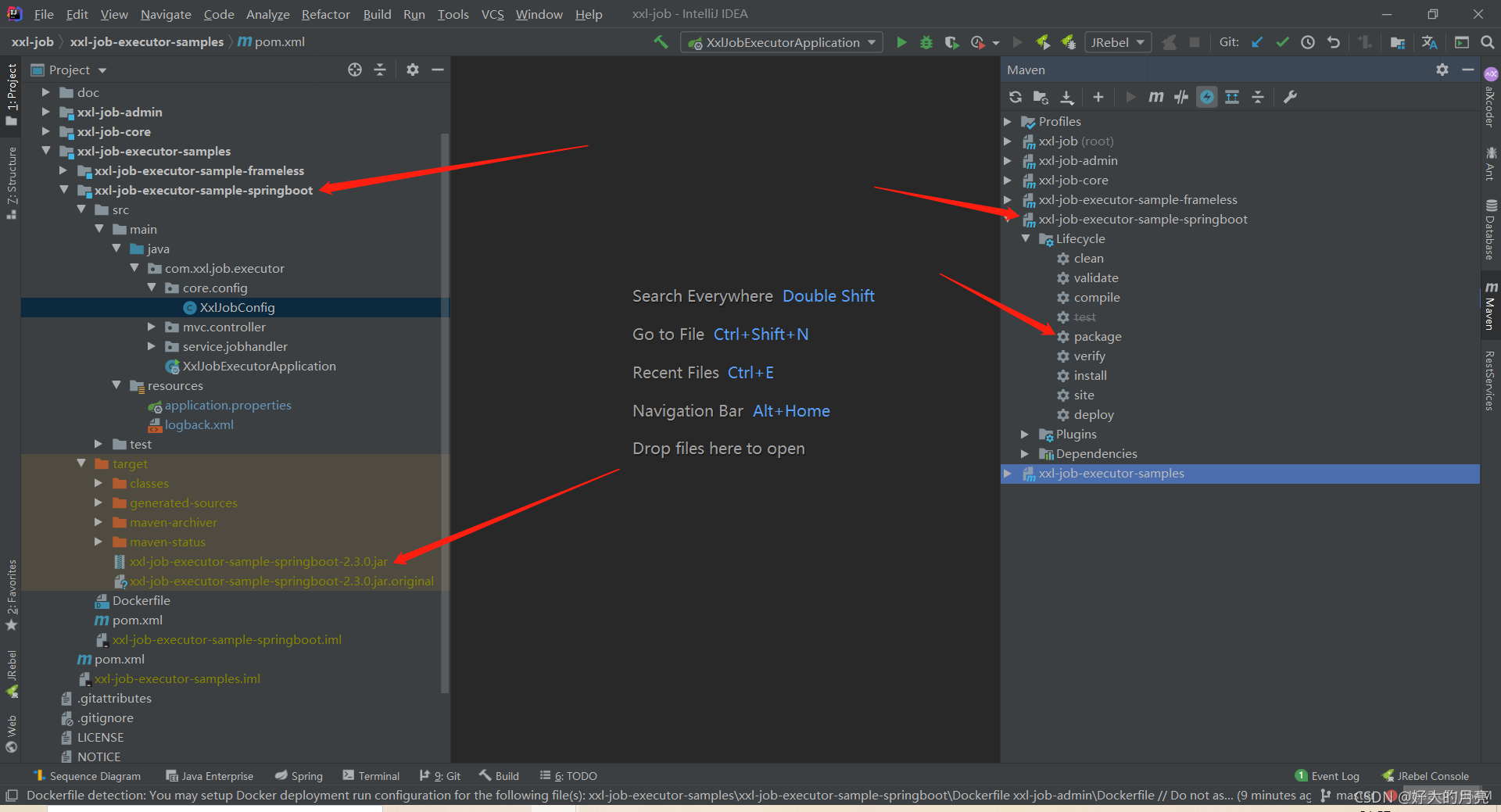Open the 6: TODO tool window
Screen dimensions: 1501x812
568,776
